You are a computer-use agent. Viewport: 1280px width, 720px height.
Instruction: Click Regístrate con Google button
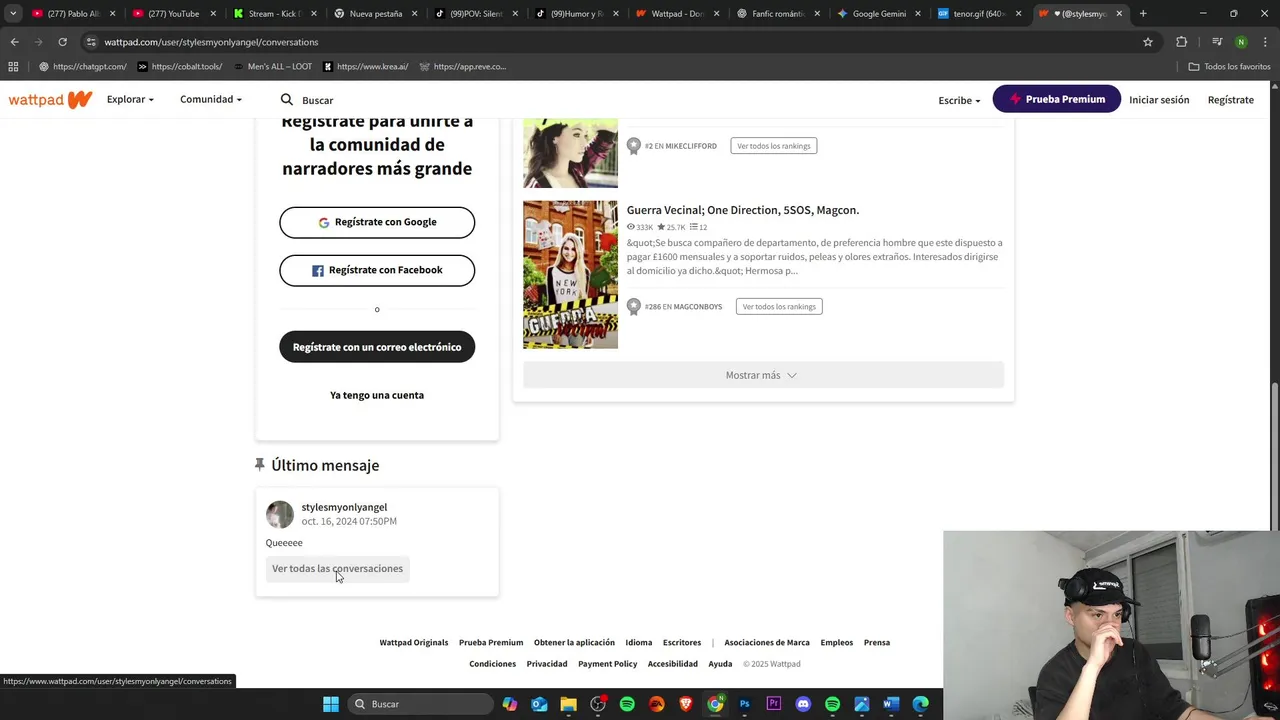point(377,222)
